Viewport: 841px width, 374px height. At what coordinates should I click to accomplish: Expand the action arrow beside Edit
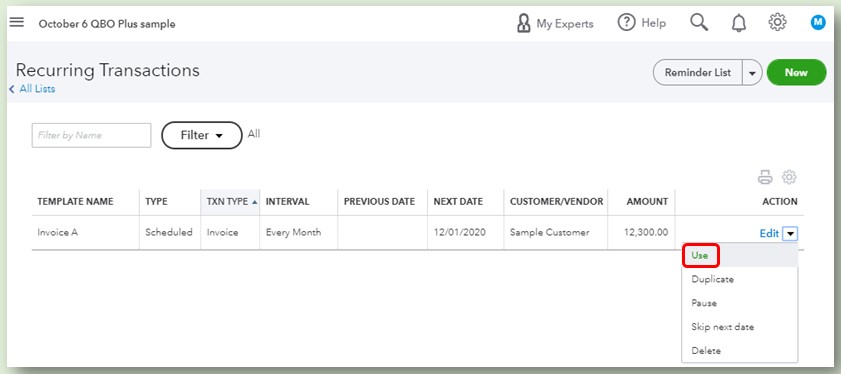point(791,234)
